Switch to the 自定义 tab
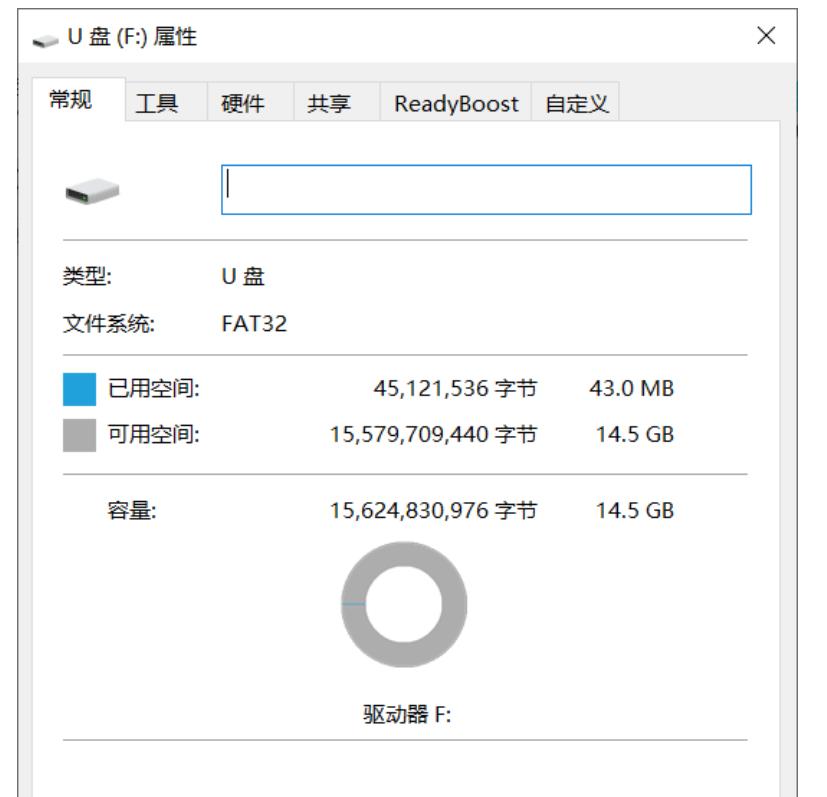 coord(576,103)
